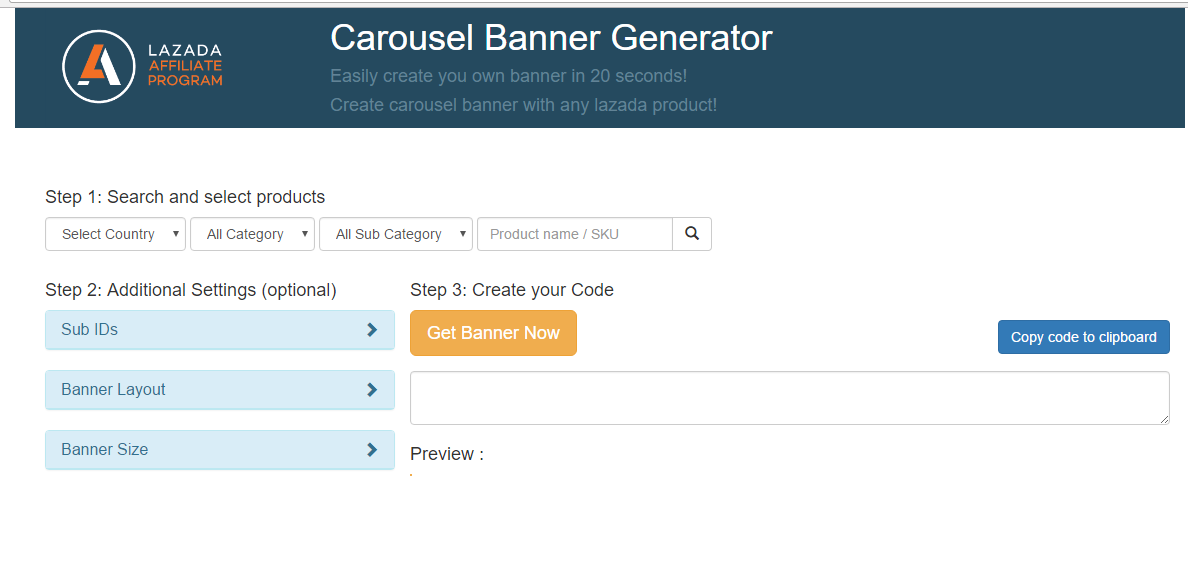Expand the Banner Size settings label
Screen dimensions: 1188x564
[105, 450]
